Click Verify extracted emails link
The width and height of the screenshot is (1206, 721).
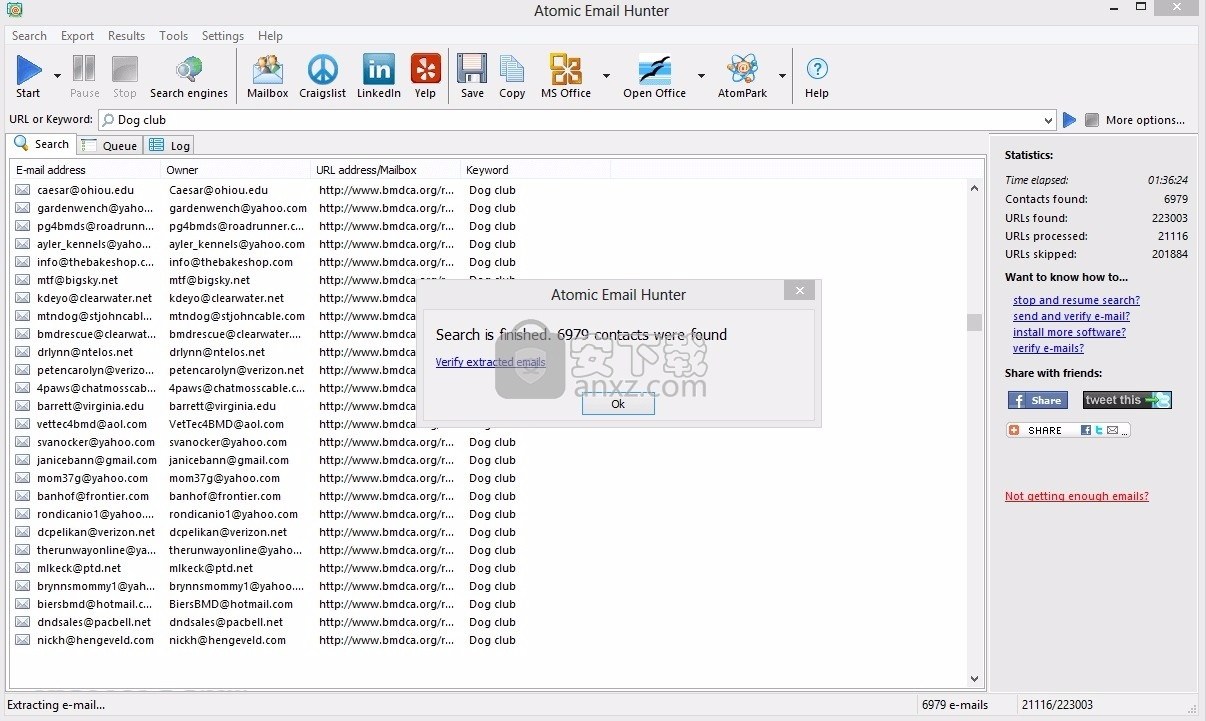(x=490, y=362)
